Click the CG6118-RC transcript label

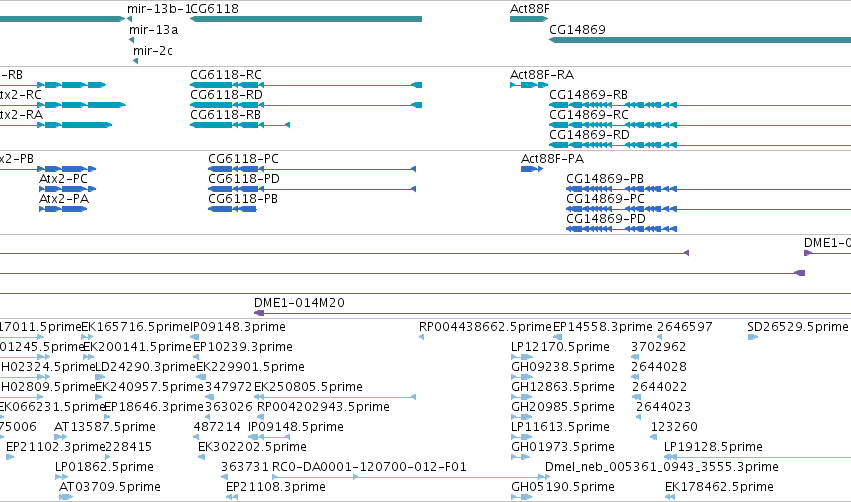point(226,75)
